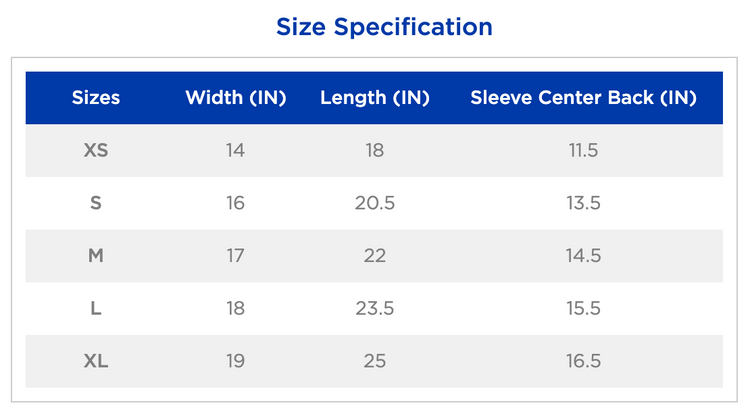This screenshot has width=750, height=416.
Task: Click the Size Specification heading
Action: 384,27
